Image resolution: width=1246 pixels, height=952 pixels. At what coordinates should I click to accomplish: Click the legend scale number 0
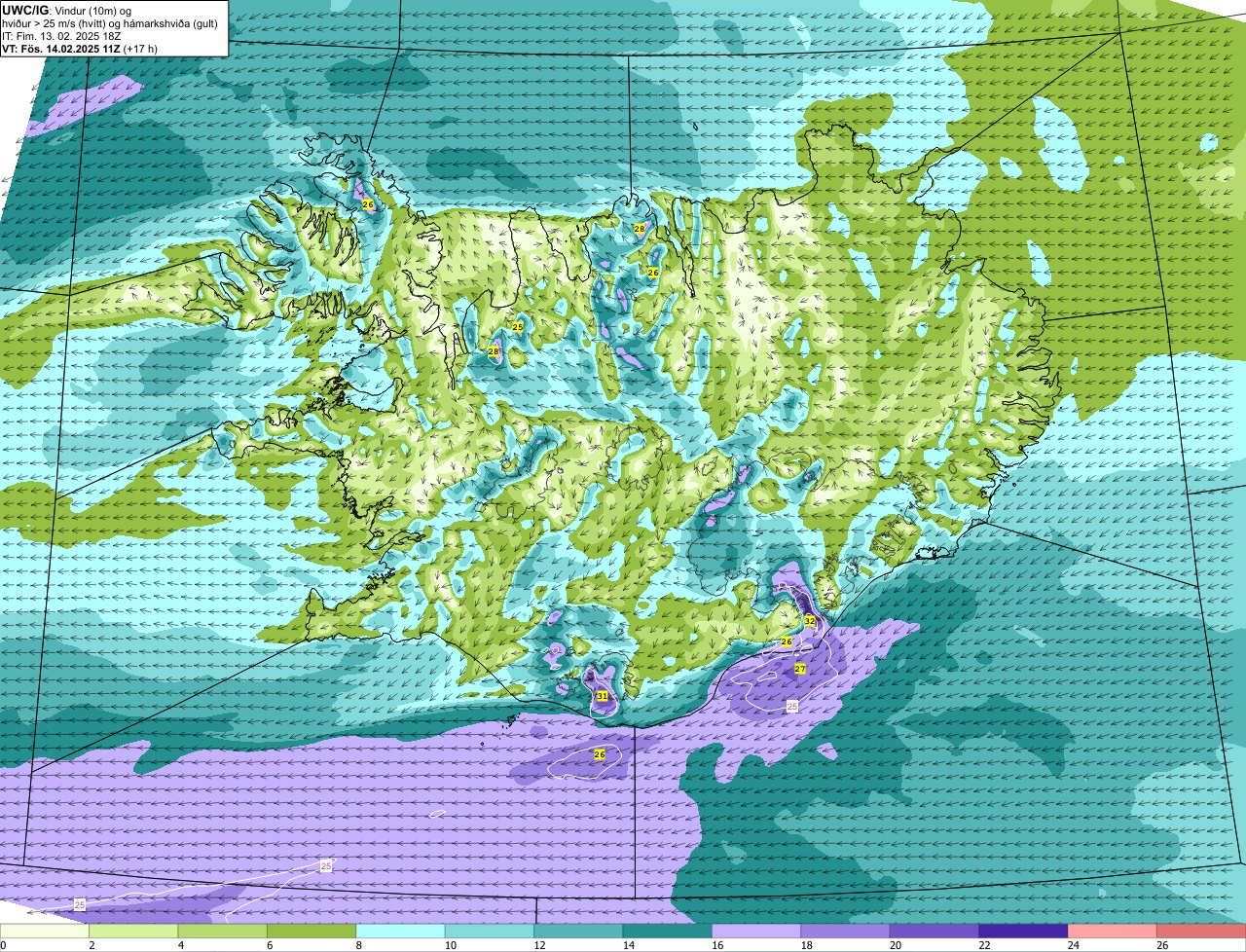click(3, 945)
